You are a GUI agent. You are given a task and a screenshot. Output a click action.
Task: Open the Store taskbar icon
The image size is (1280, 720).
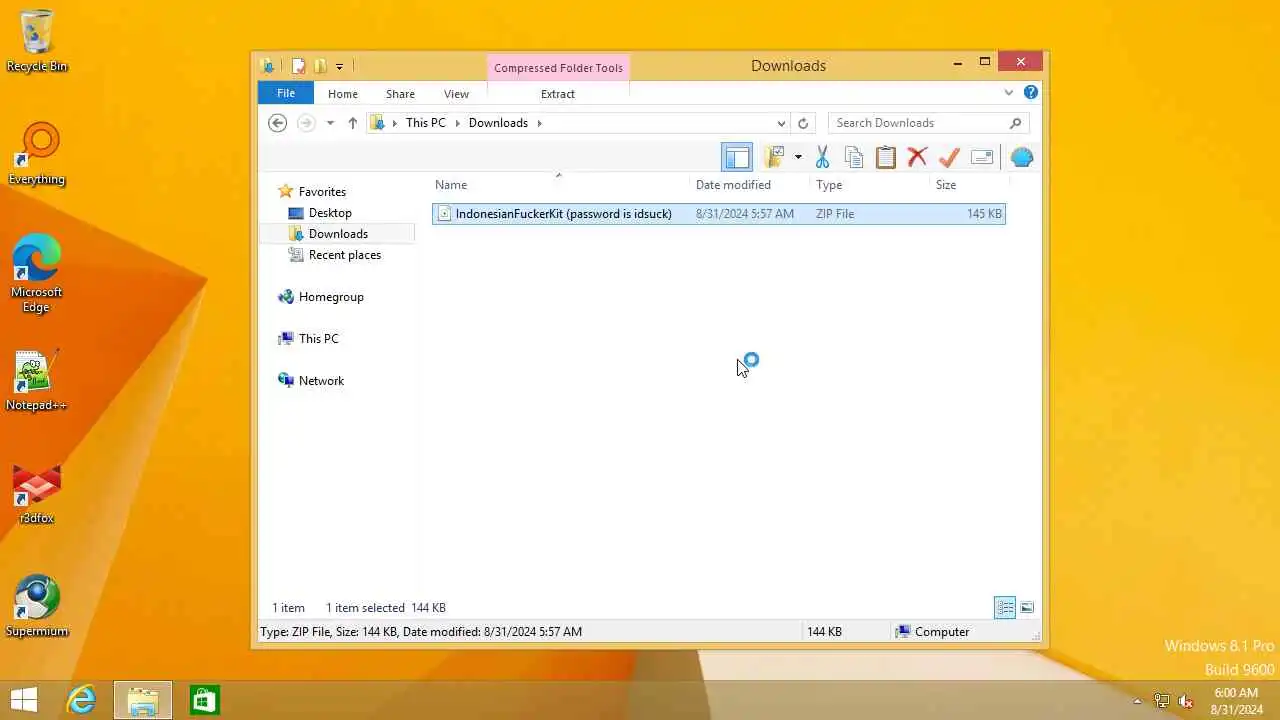coord(204,700)
